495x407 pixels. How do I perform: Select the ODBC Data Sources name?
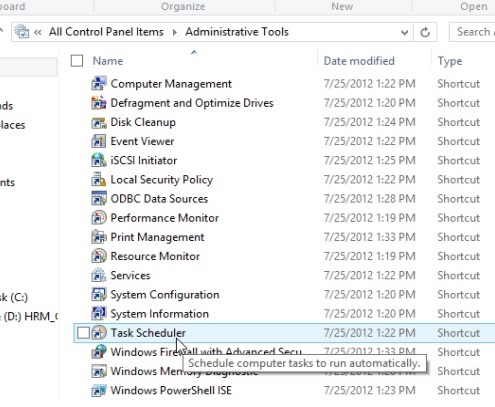click(159, 199)
